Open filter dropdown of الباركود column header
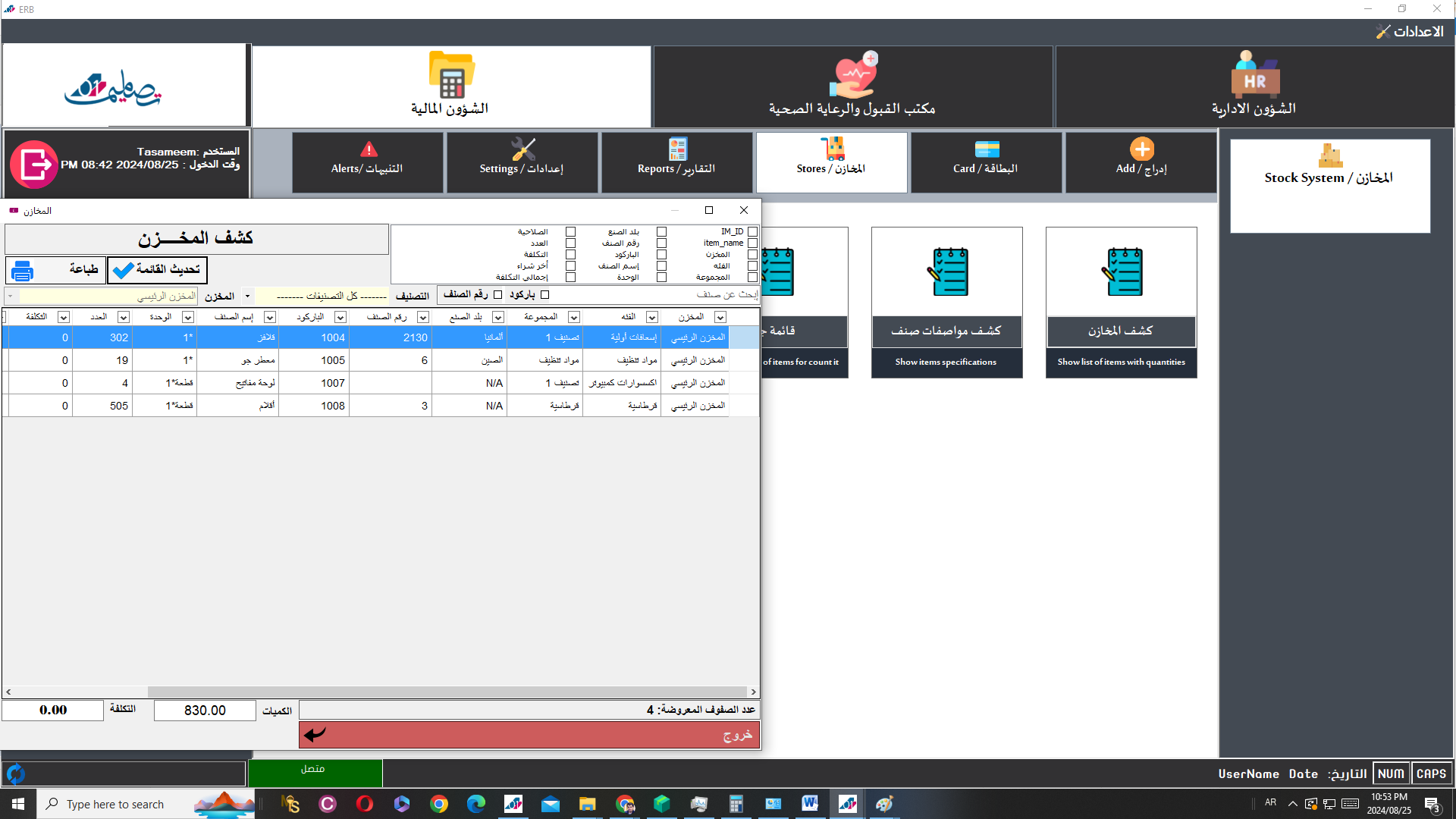Image resolution: width=1456 pixels, height=819 pixels. click(x=340, y=317)
